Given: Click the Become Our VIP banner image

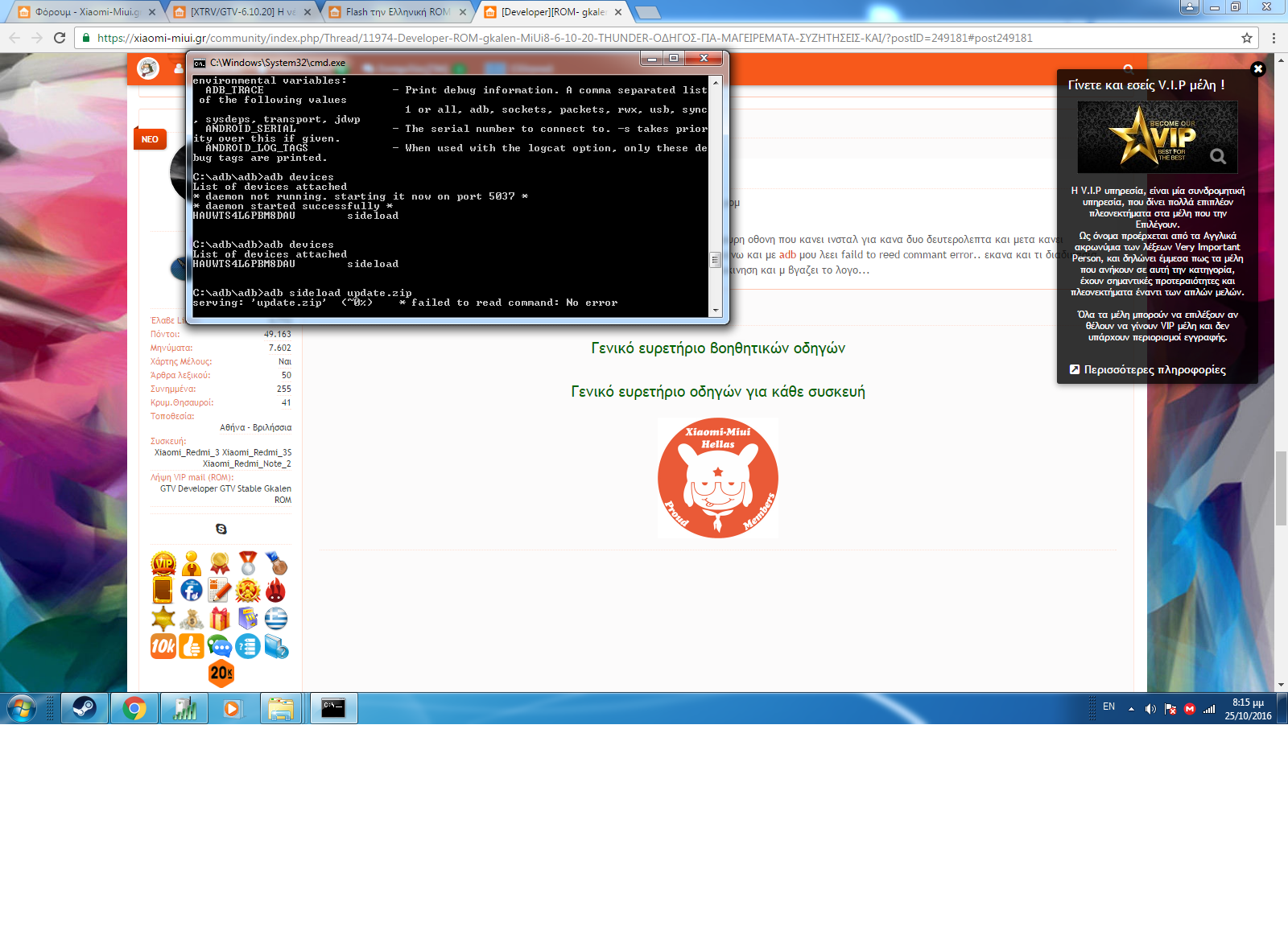Looking at the screenshot, I should click(x=1158, y=137).
